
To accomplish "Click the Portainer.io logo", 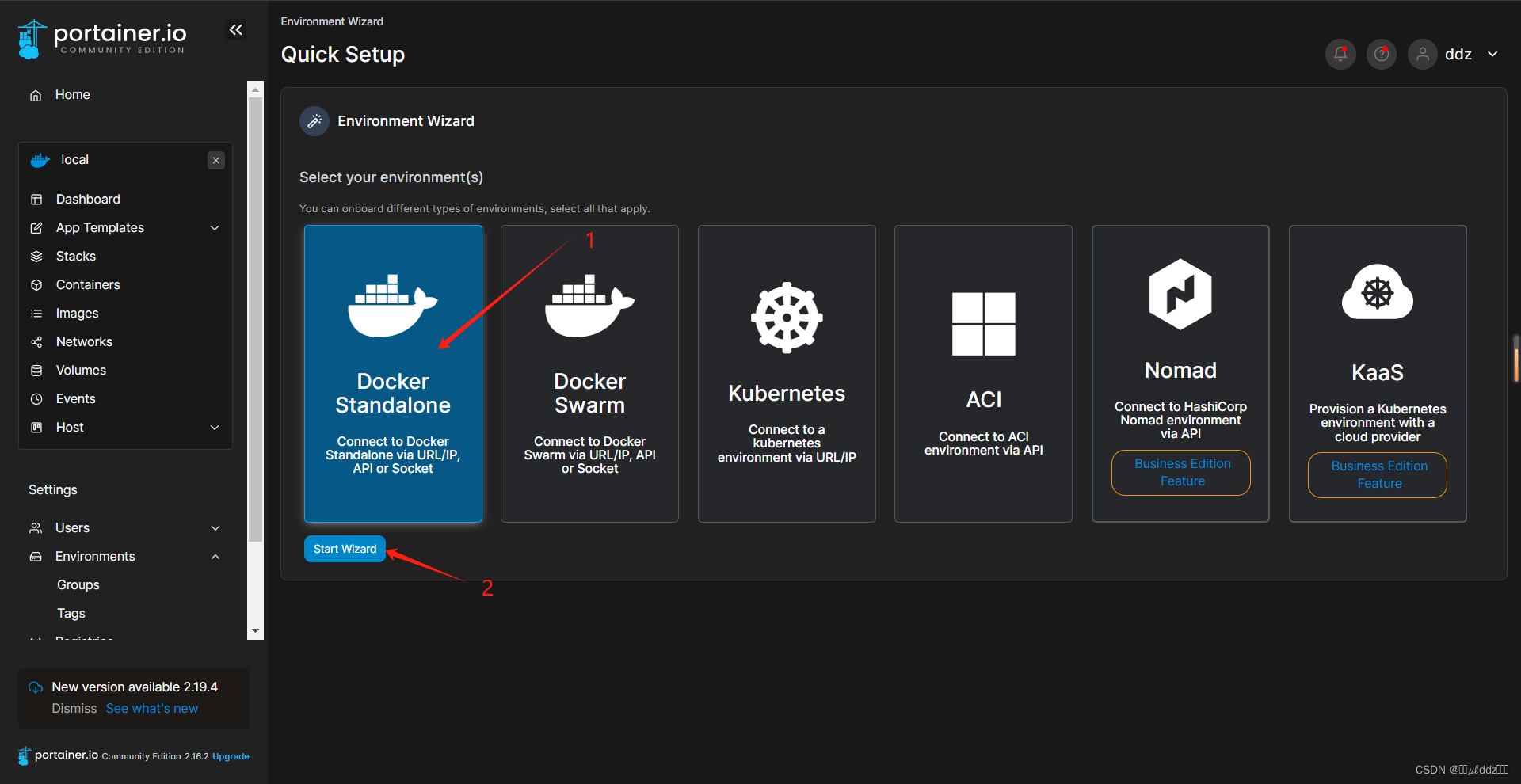I will tap(101, 39).
